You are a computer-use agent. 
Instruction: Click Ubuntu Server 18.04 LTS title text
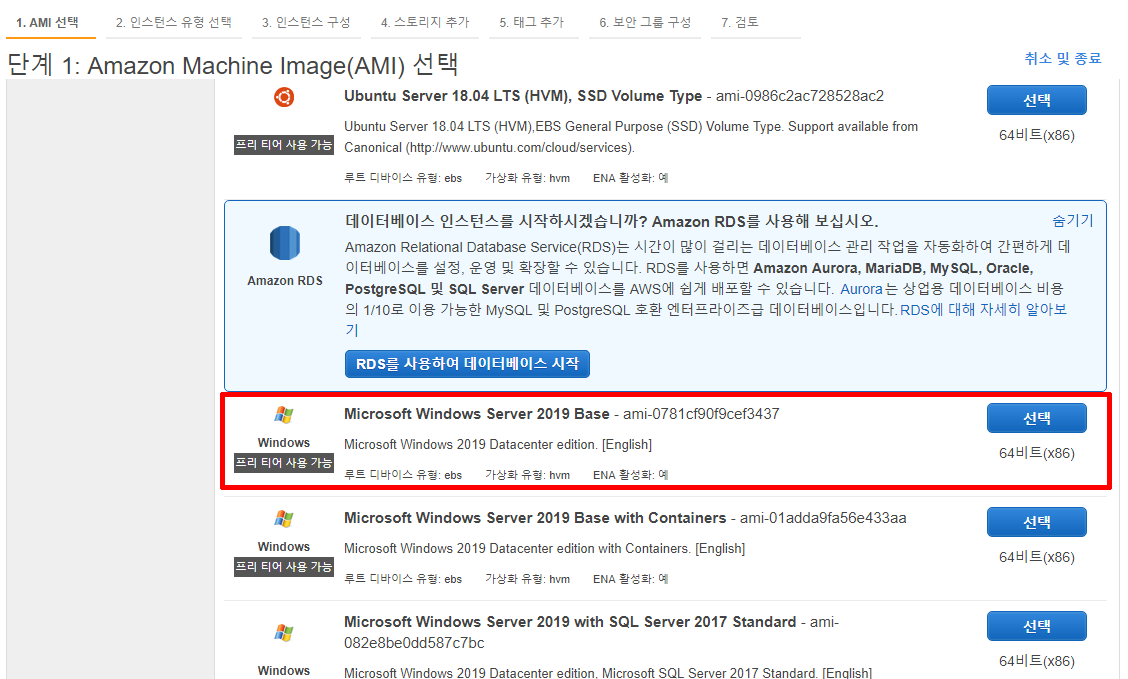pos(523,96)
